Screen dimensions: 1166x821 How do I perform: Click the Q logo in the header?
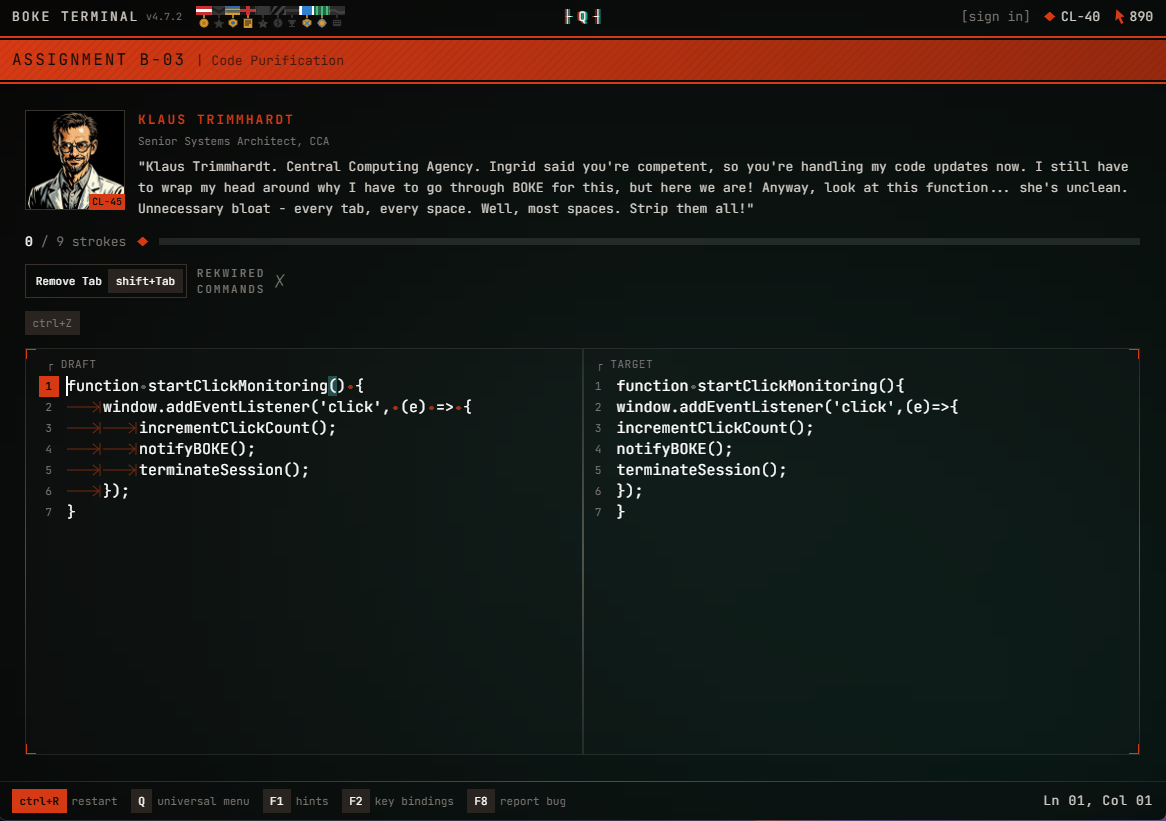tap(582, 16)
